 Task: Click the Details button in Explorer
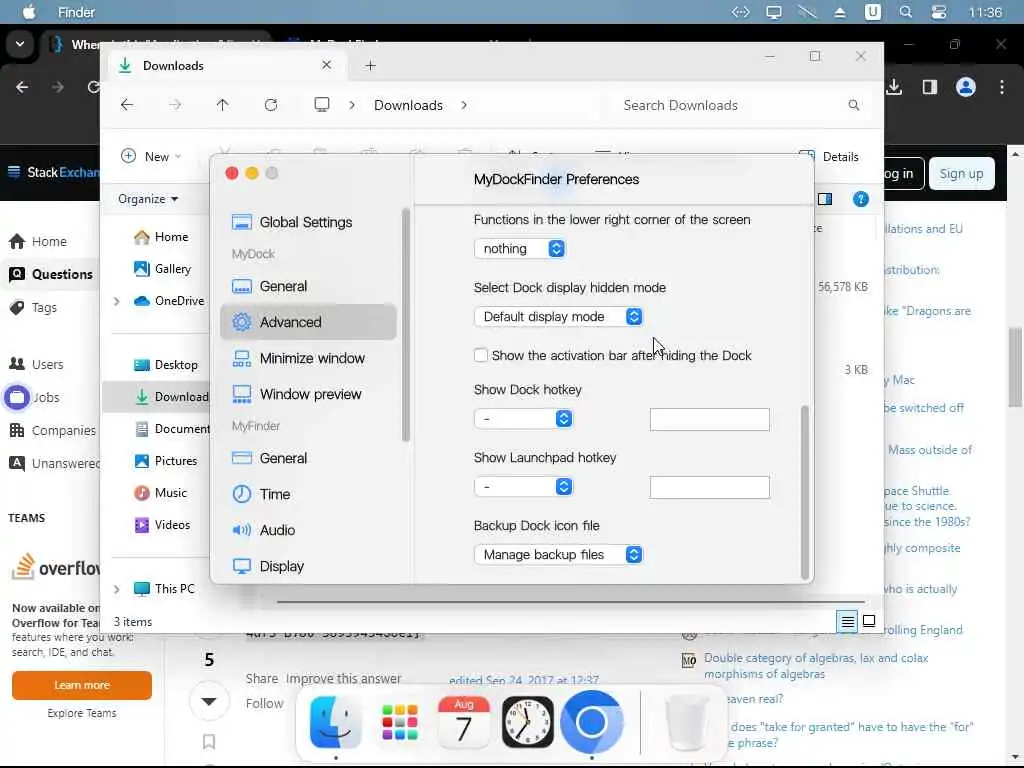coord(829,157)
